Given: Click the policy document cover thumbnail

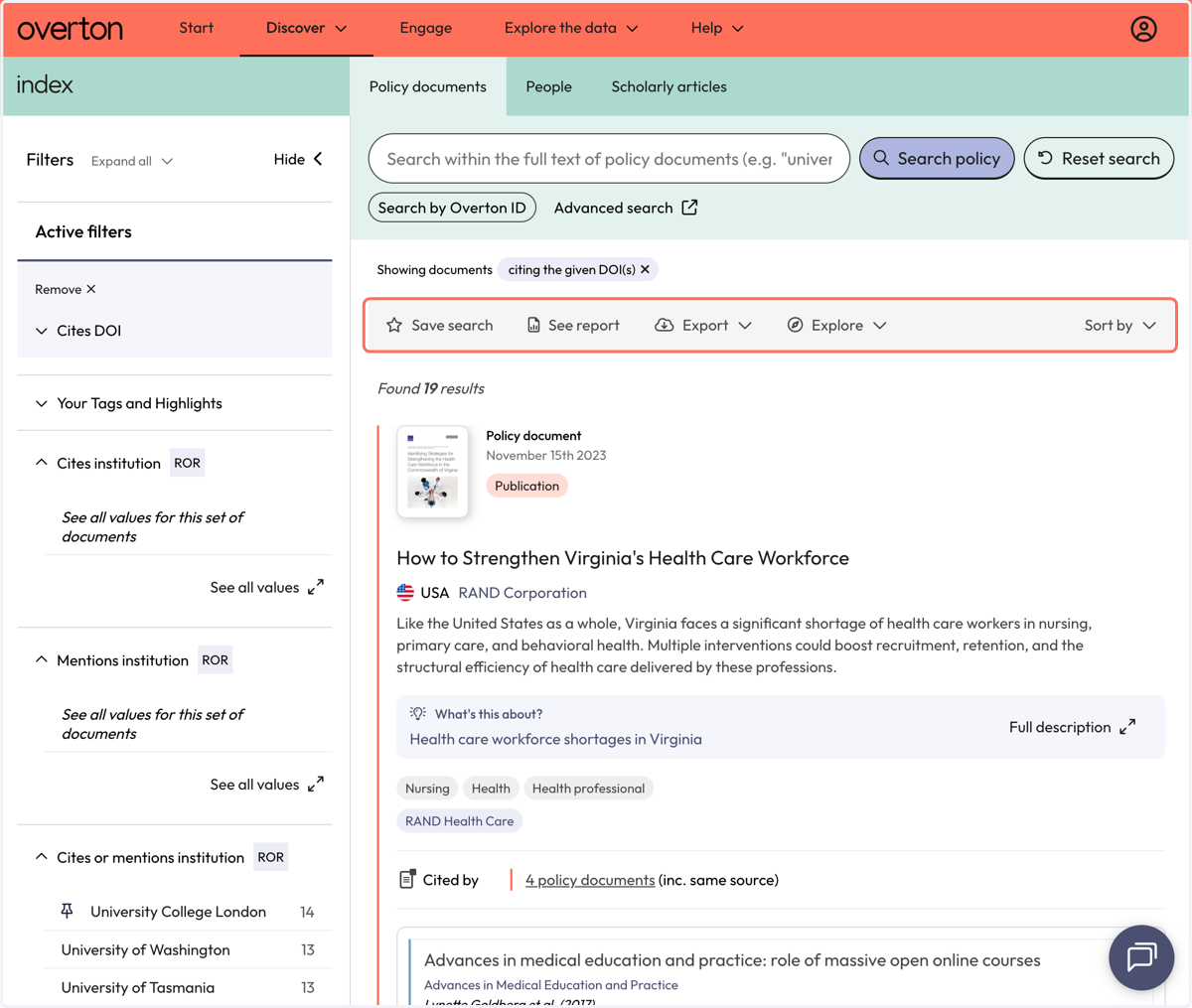Looking at the screenshot, I should [x=432, y=472].
